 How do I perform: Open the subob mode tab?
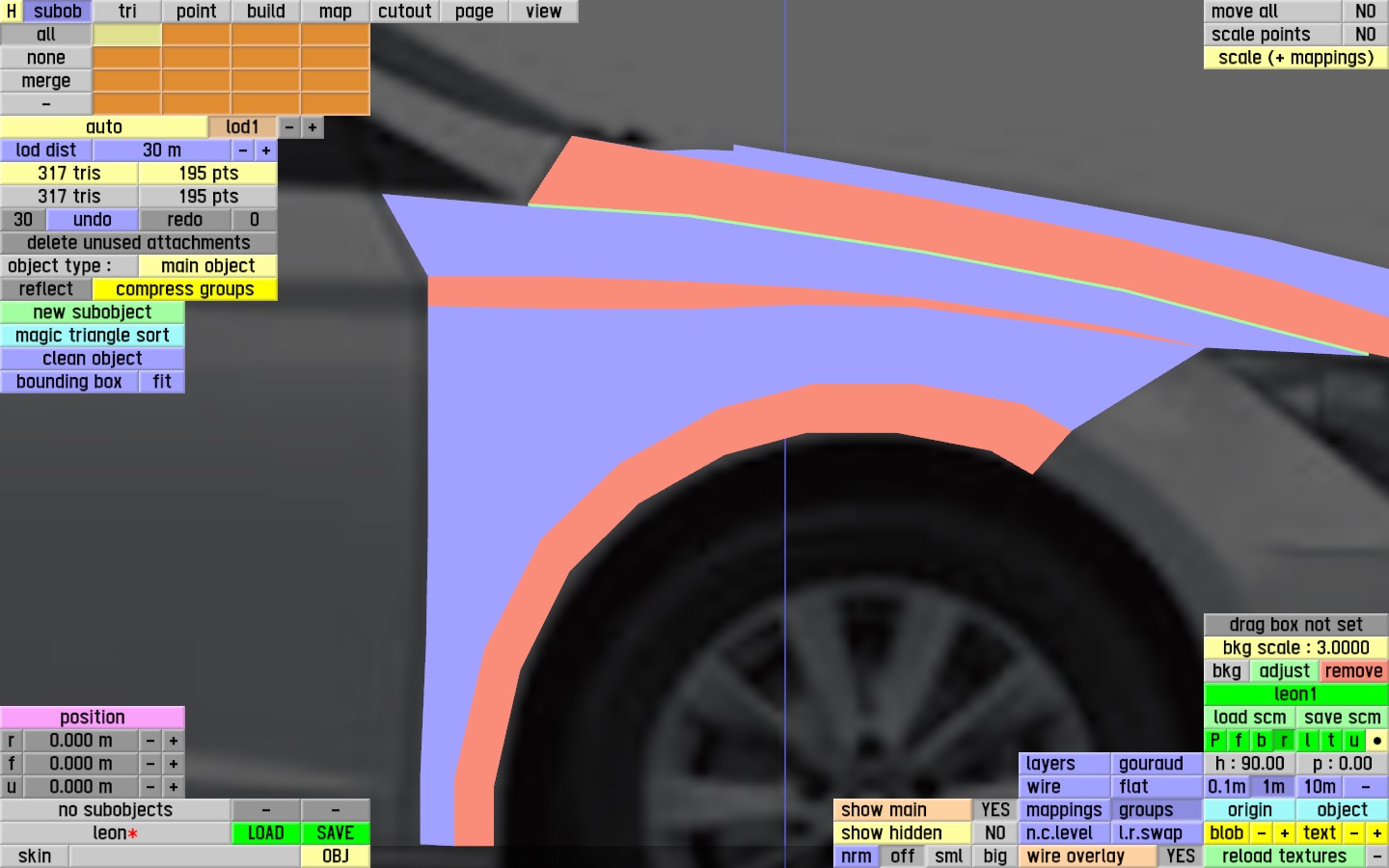[58, 12]
